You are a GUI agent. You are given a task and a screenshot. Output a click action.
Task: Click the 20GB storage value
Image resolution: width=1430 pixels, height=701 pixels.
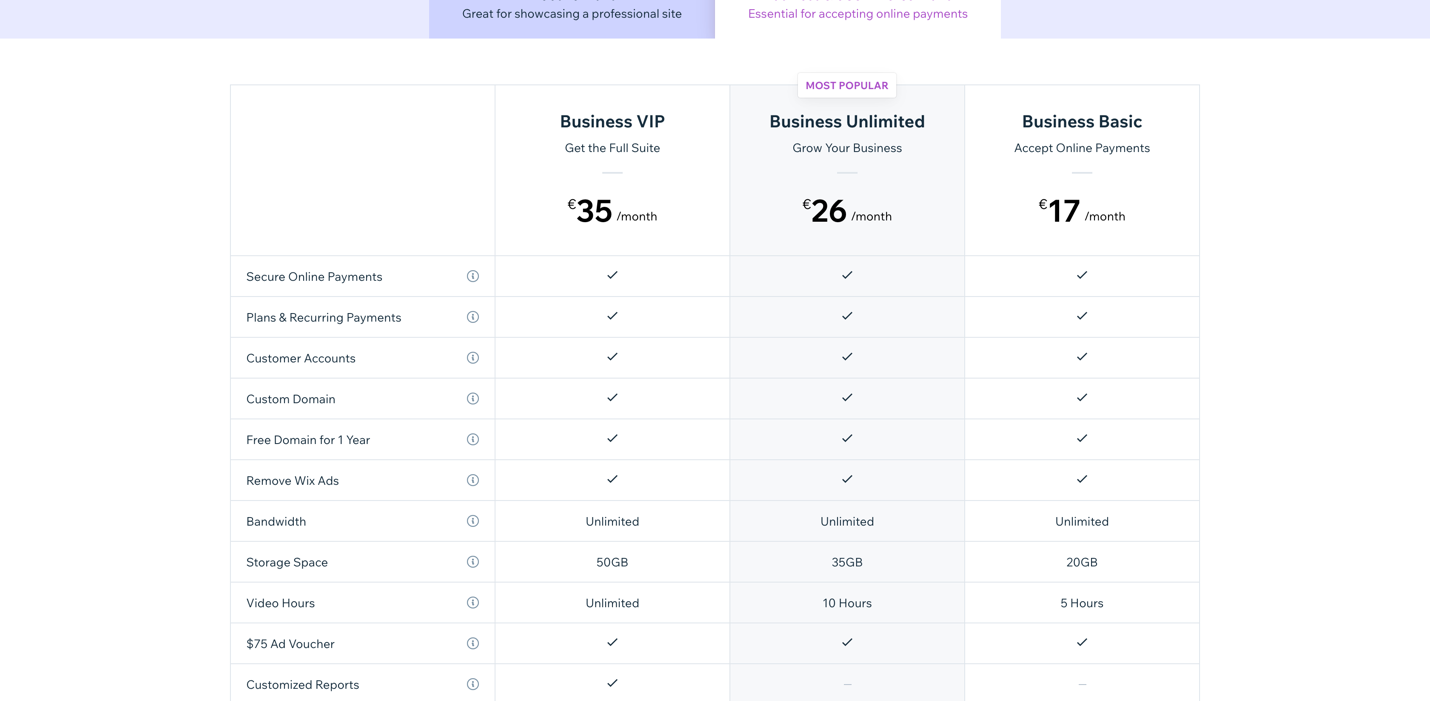[1082, 562]
